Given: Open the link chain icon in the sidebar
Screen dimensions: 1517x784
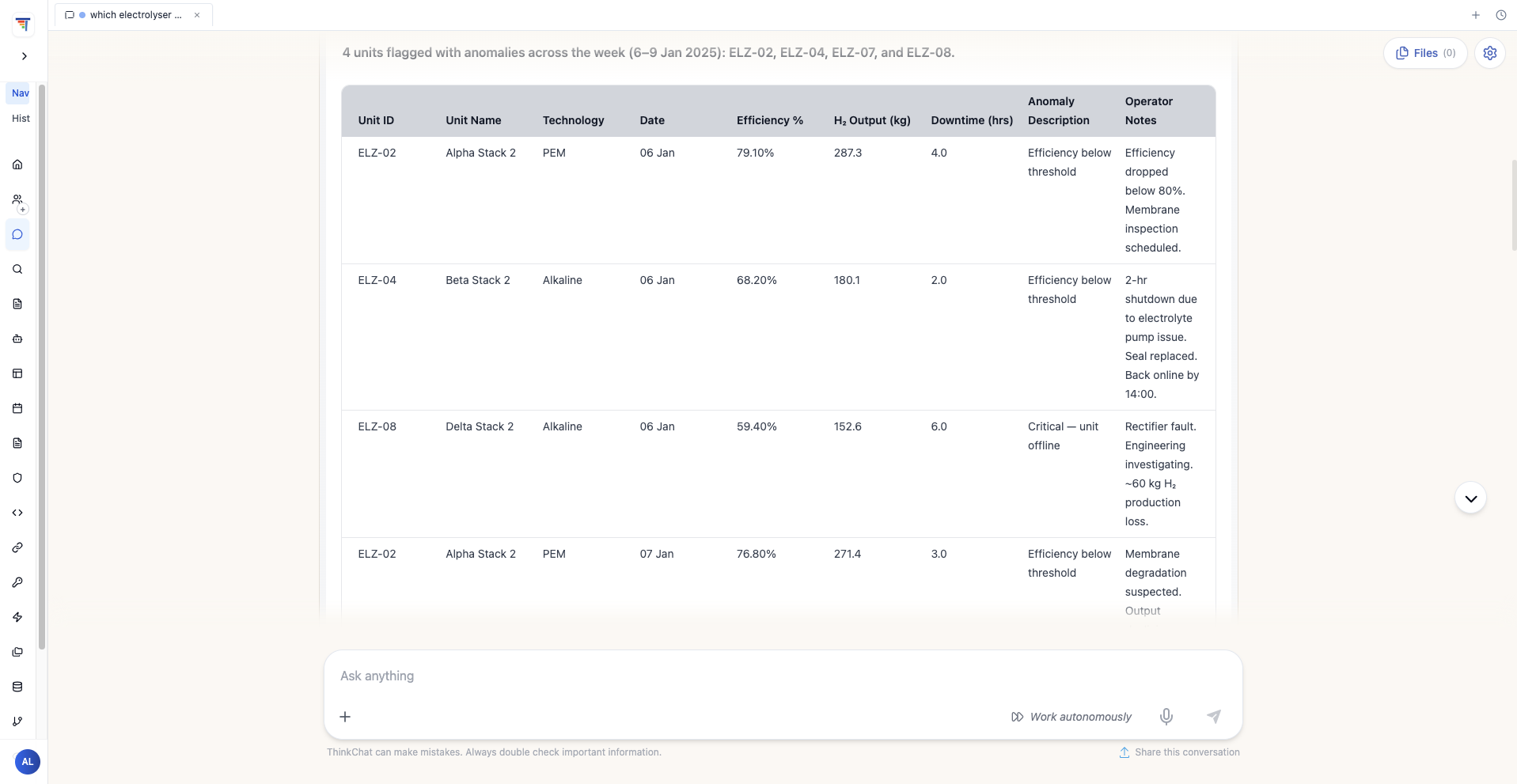Looking at the screenshot, I should [x=17, y=547].
